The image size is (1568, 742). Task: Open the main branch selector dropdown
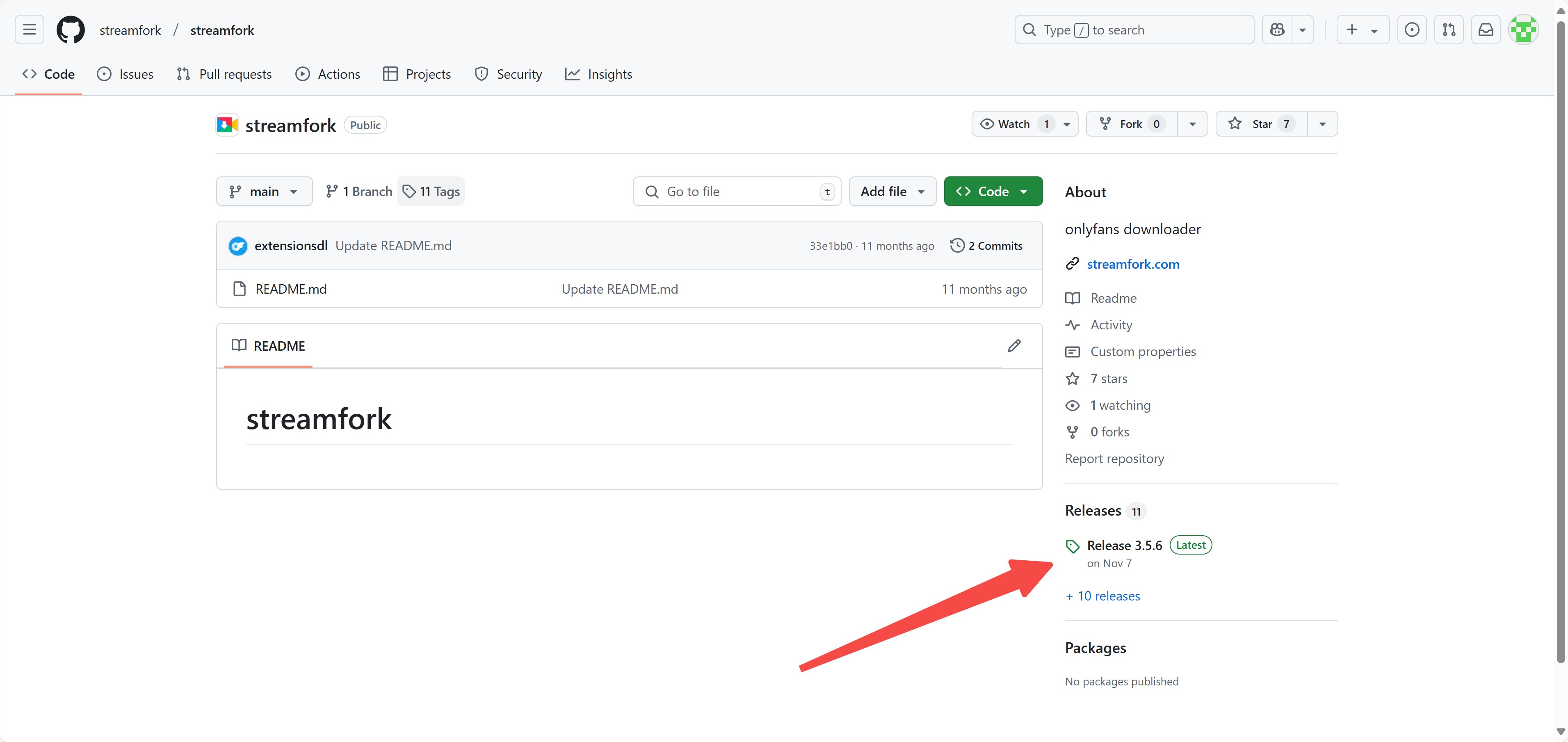pyautogui.click(x=264, y=192)
